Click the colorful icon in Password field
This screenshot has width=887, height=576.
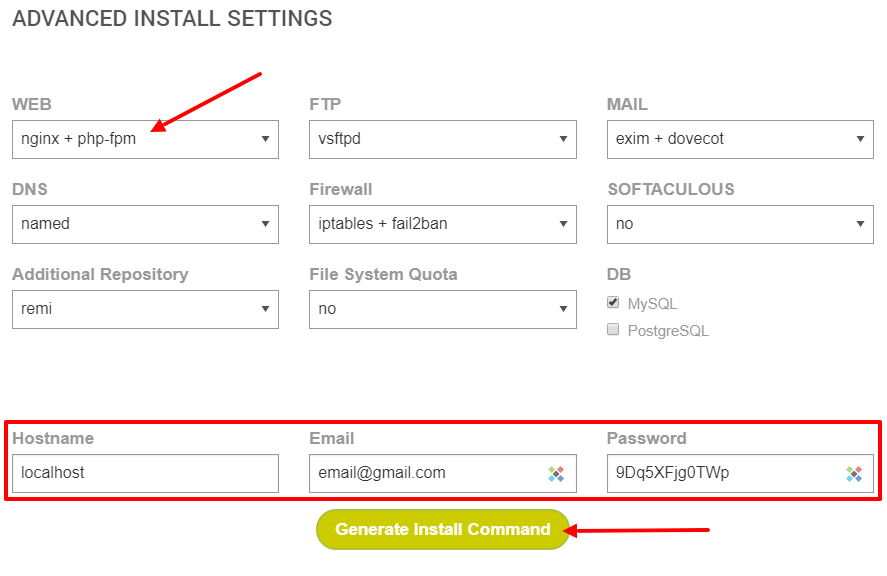(x=854, y=474)
